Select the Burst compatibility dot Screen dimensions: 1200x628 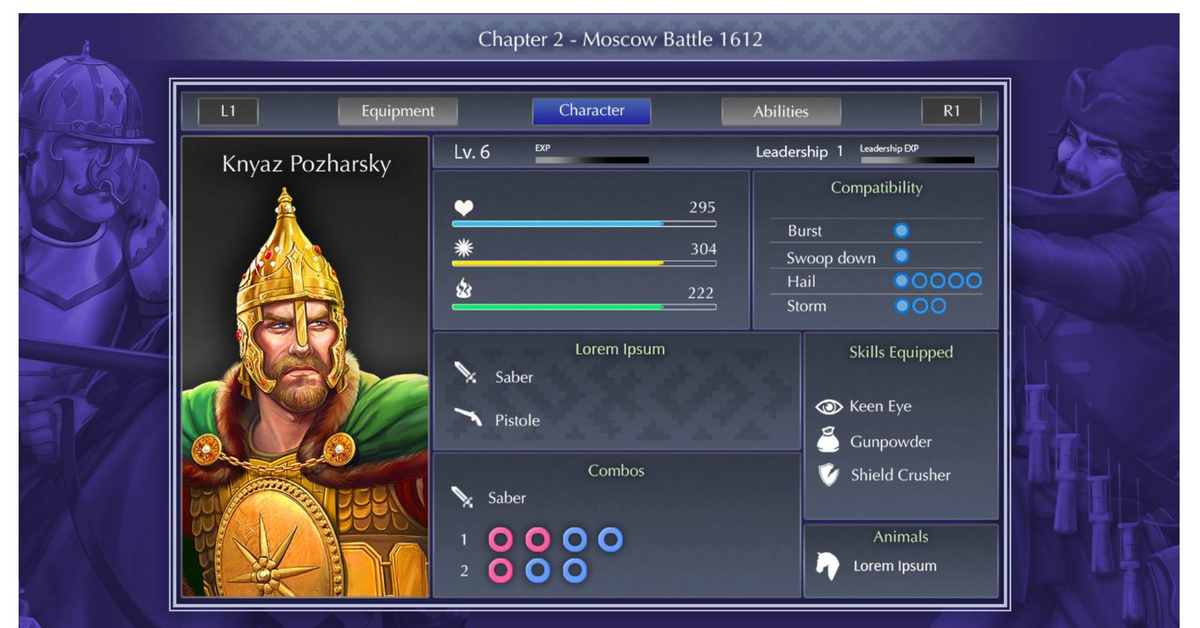(901, 230)
